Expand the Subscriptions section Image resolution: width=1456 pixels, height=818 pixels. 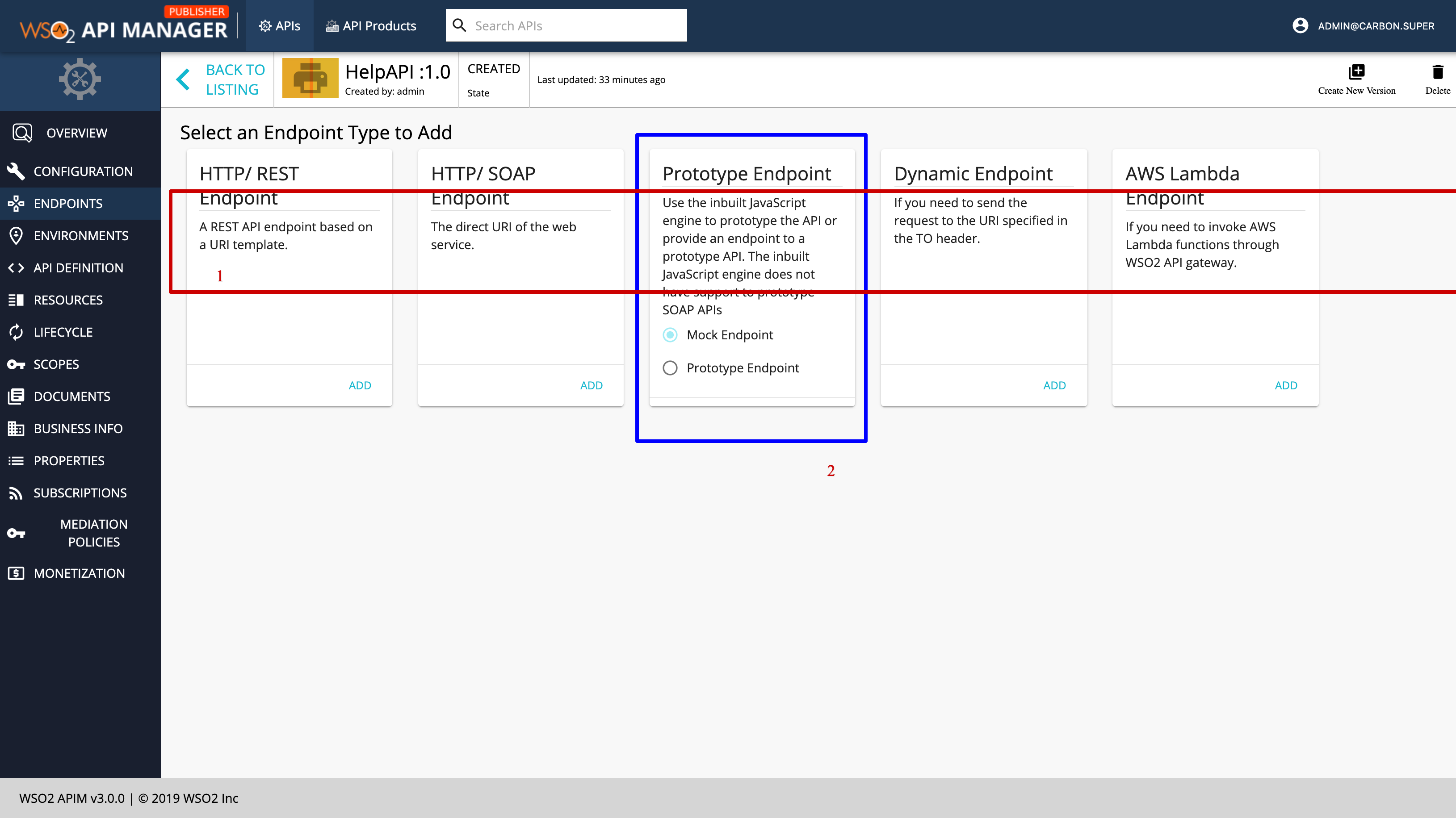pyautogui.click(x=80, y=492)
